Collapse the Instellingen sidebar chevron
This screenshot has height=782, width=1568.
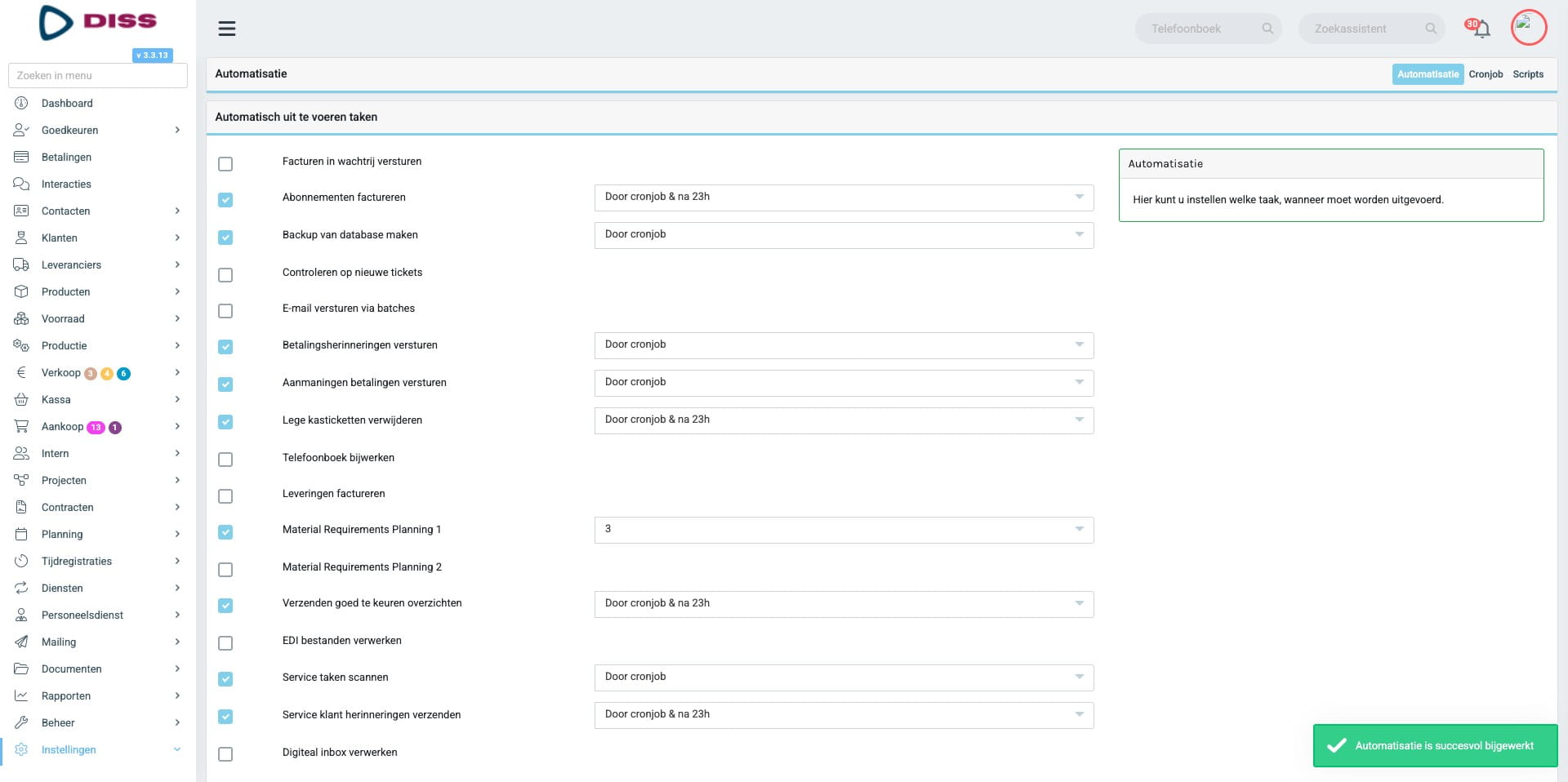pyautogui.click(x=177, y=749)
